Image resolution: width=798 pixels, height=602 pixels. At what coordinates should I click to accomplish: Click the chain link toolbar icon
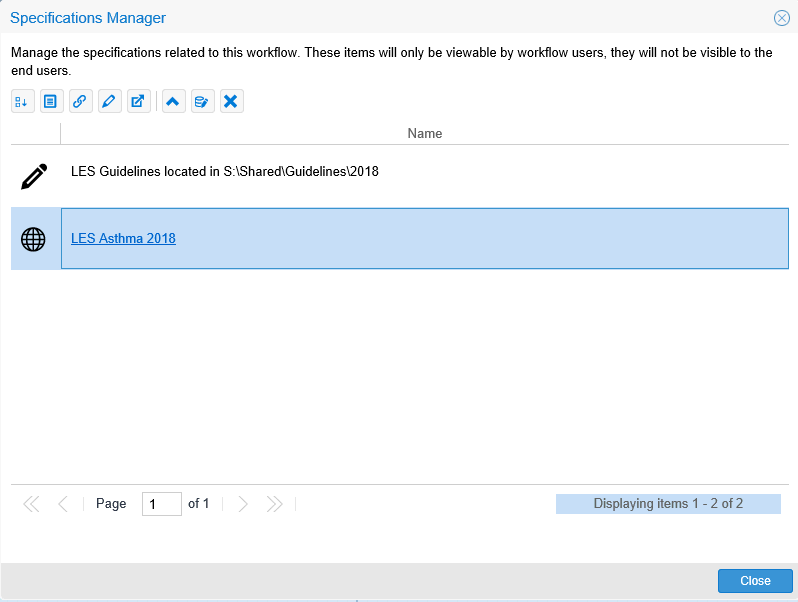(80, 101)
